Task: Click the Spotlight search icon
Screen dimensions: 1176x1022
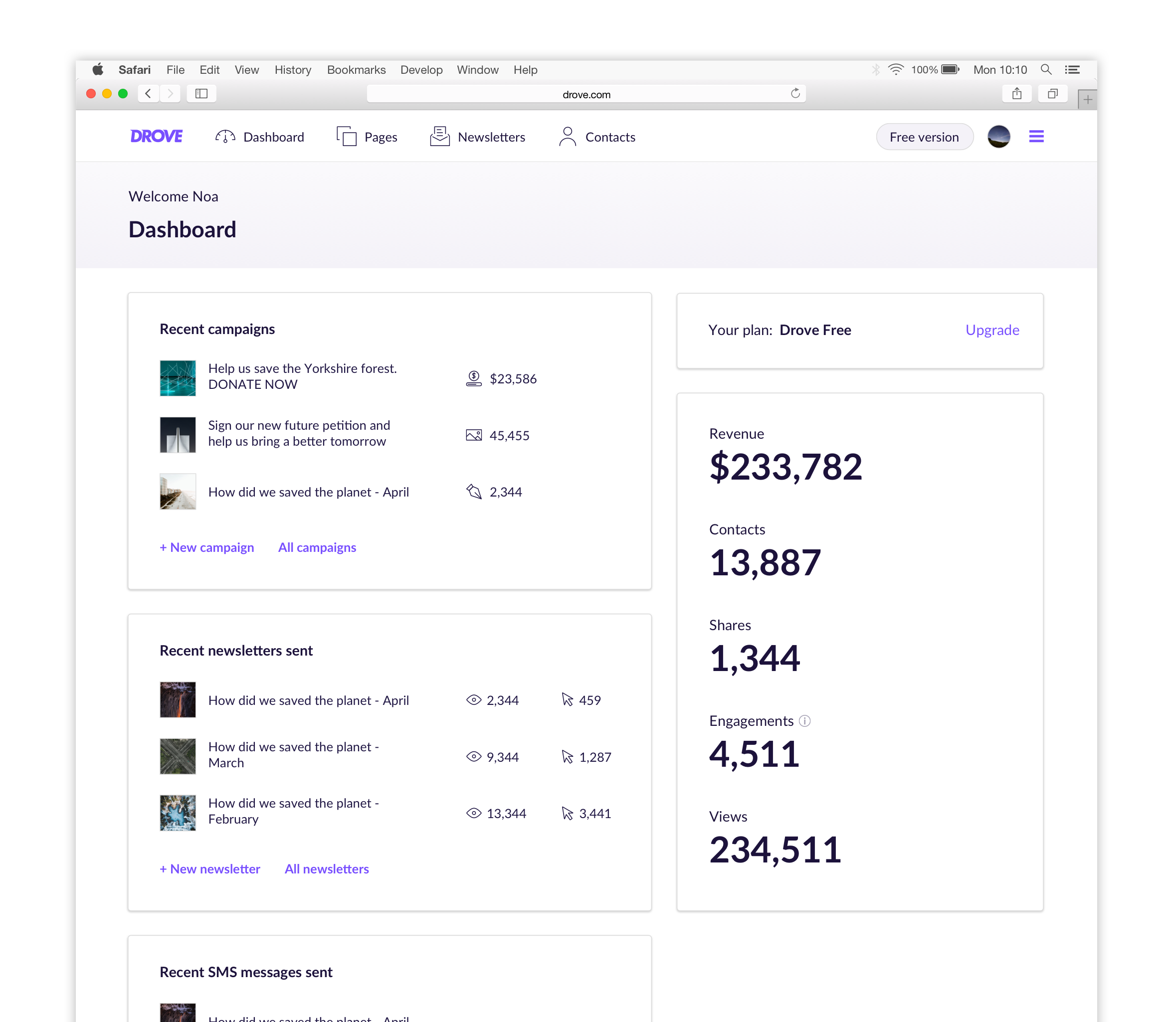Action: point(1046,70)
